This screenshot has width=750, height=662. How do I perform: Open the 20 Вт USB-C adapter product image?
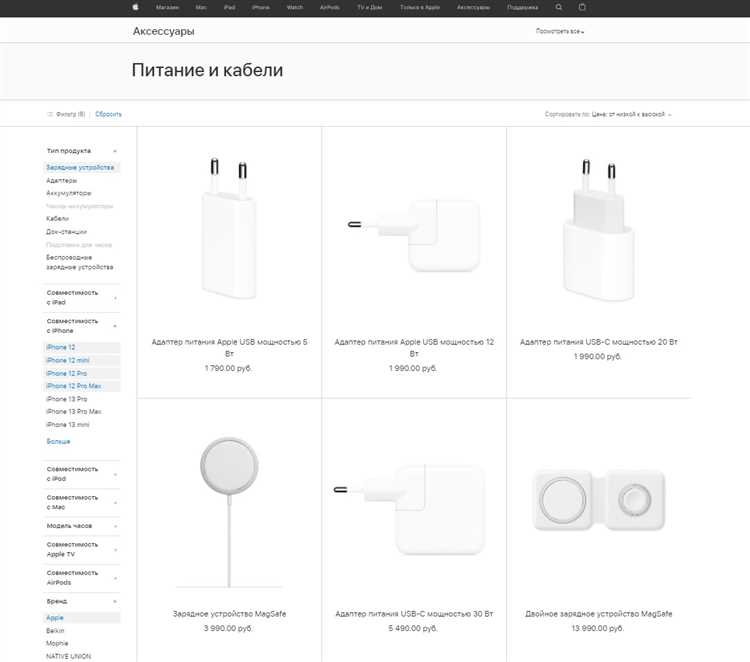coord(599,230)
